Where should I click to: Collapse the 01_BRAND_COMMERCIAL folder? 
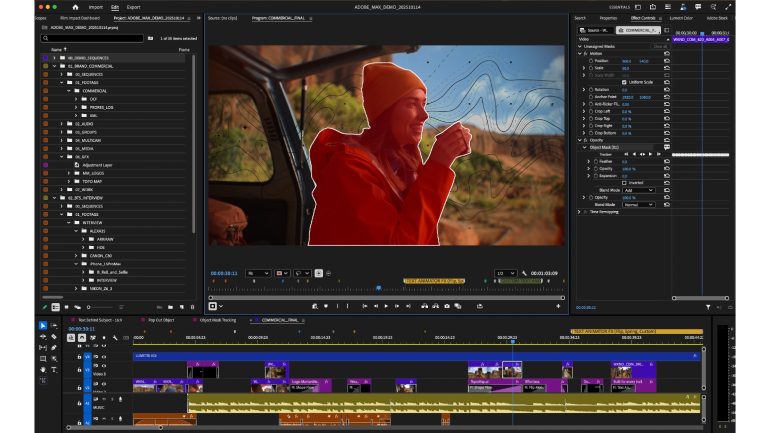point(53,66)
